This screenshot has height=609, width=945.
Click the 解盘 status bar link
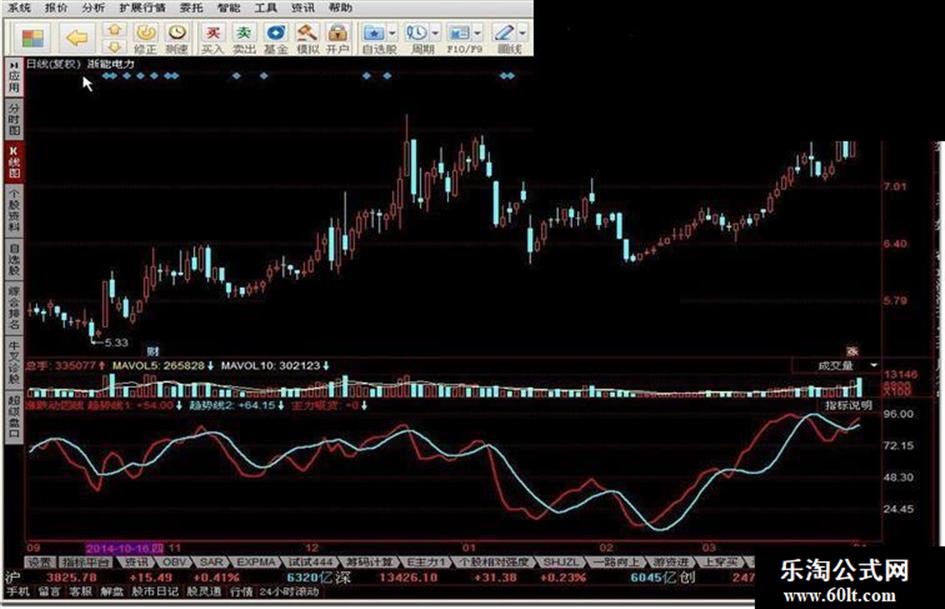[x=111, y=592]
